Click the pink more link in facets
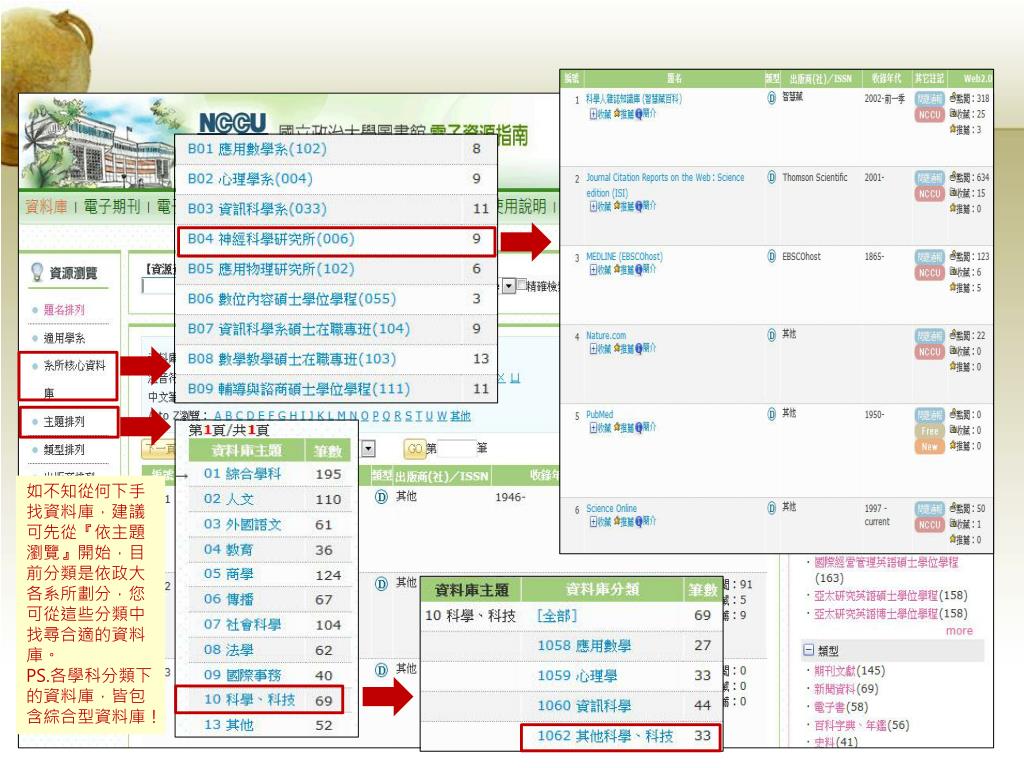Image resolution: width=1024 pixels, height=768 pixels. click(959, 631)
